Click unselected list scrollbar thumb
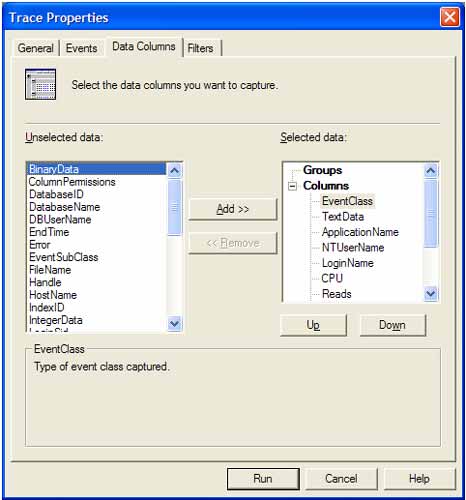The image size is (466, 500). (175, 207)
